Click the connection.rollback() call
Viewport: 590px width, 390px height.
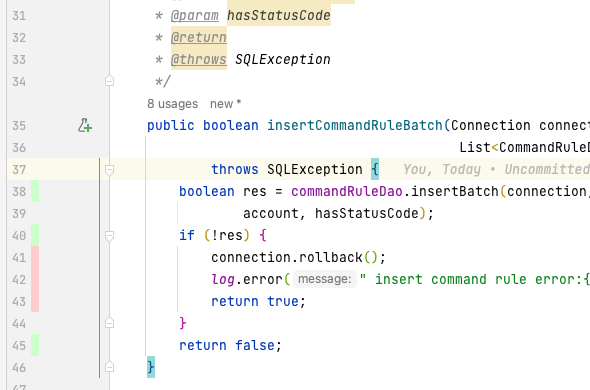pyautogui.click(x=298, y=257)
